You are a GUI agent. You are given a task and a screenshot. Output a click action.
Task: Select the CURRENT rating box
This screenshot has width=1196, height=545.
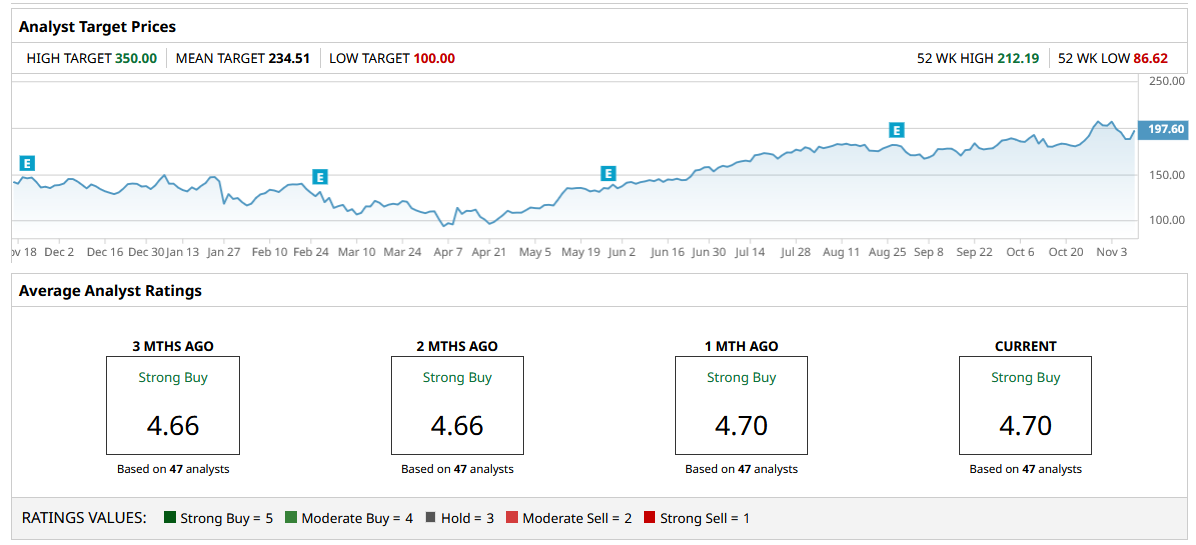[1025, 405]
